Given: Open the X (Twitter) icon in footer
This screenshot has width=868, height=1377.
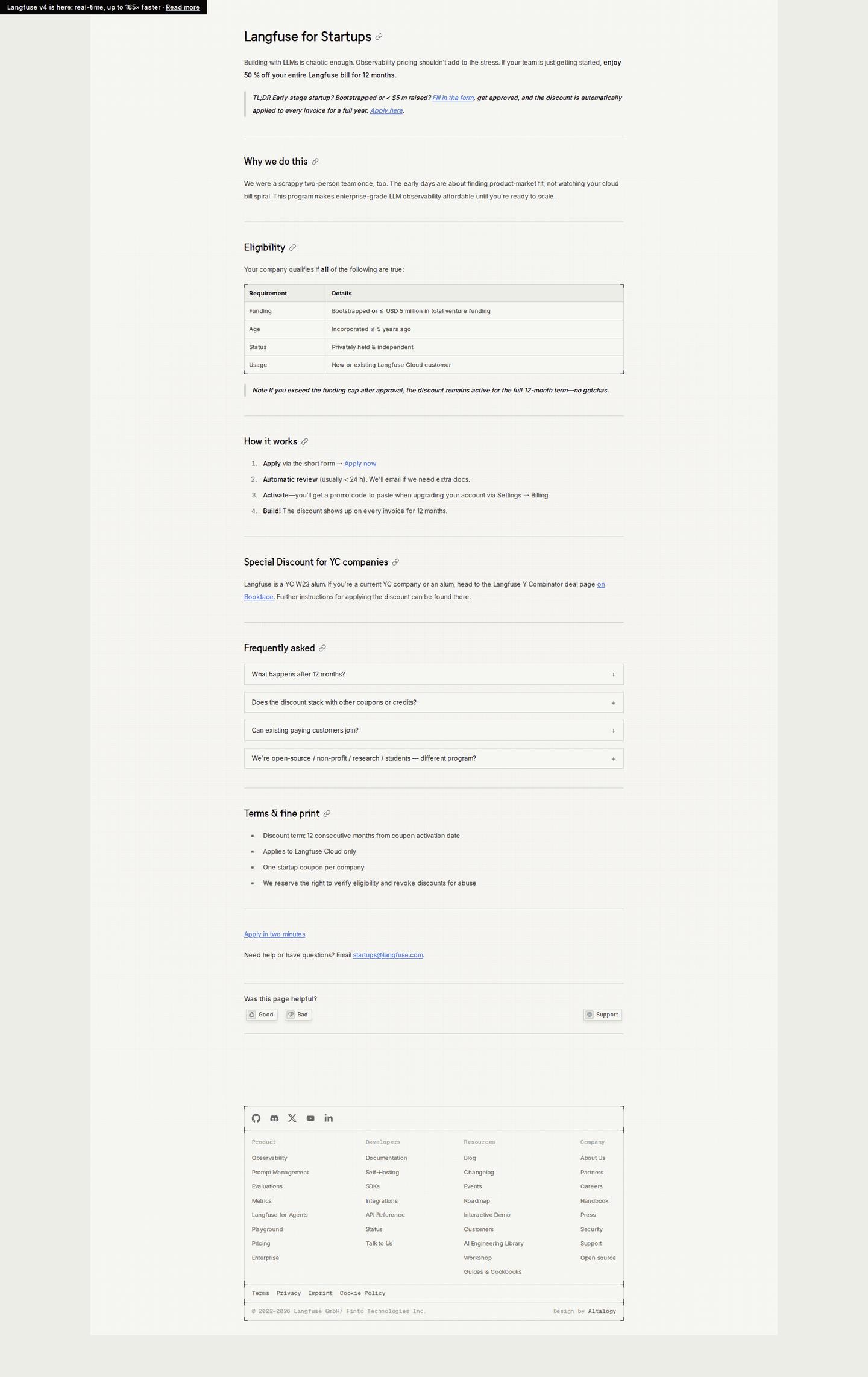Looking at the screenshot, I should (292, 1118).
